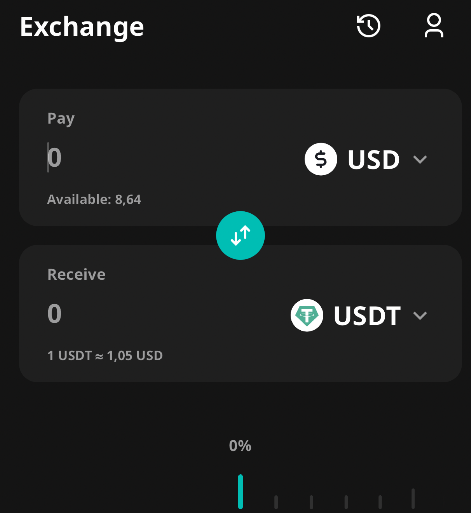Set slider to the third tick mark
This screenshot has height=513, width=471.
click(311, 502)
